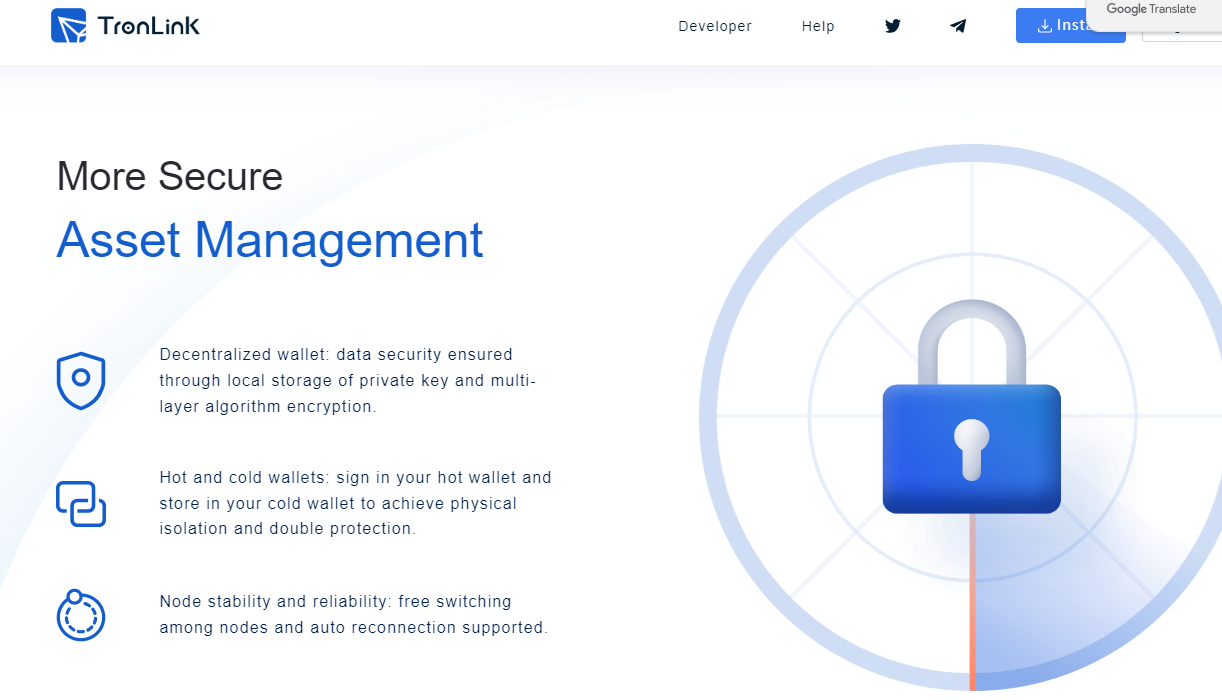Click the Asset Management heading
Viewport: 1222px width, 700px height.
tap(270, 240)
